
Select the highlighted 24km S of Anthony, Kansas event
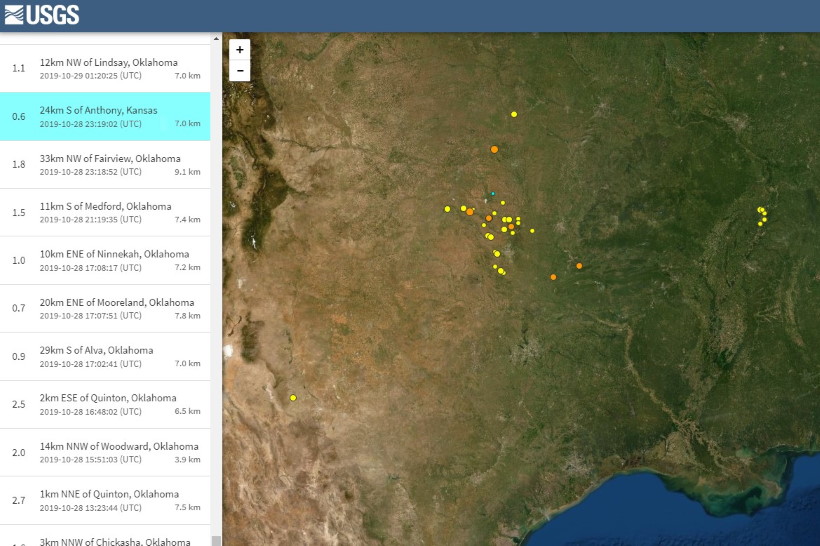point(108,116)
